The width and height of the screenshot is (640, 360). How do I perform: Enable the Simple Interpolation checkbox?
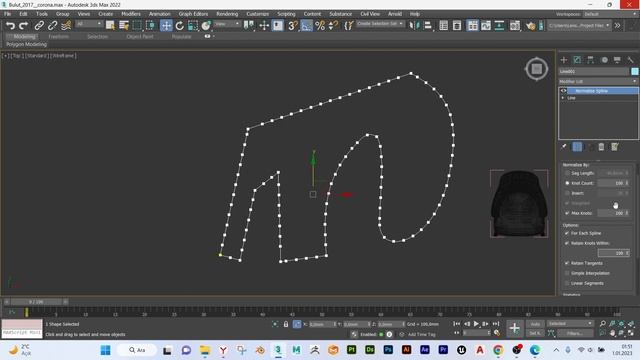click(x=567, y=273)
